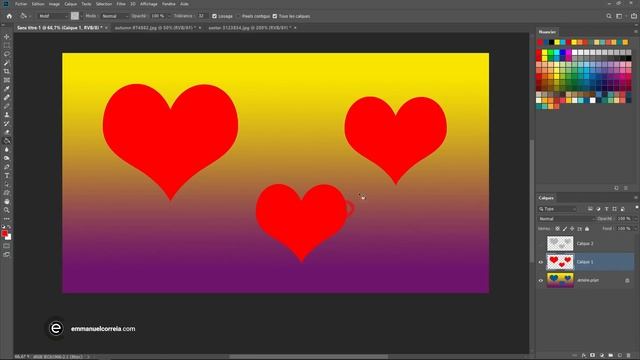Toggle the Lissage checkbox
640x360 pixels.
point(214,16)
